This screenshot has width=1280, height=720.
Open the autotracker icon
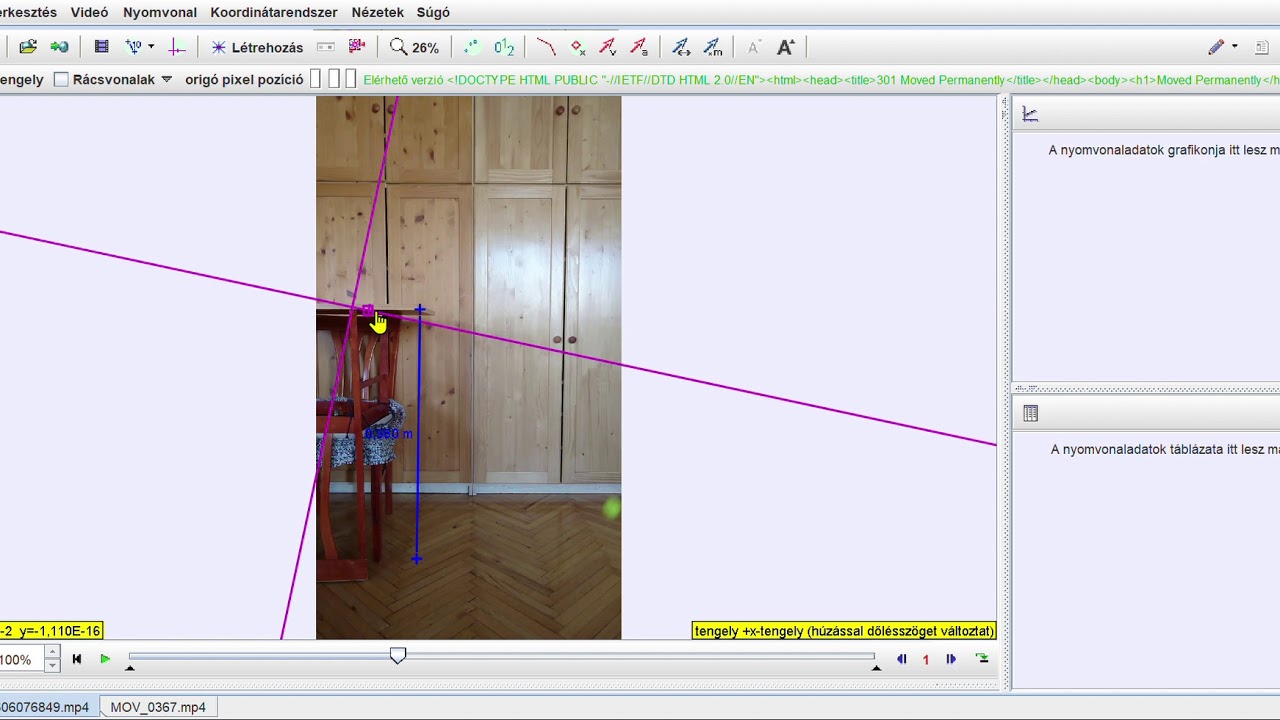[357, 47]
